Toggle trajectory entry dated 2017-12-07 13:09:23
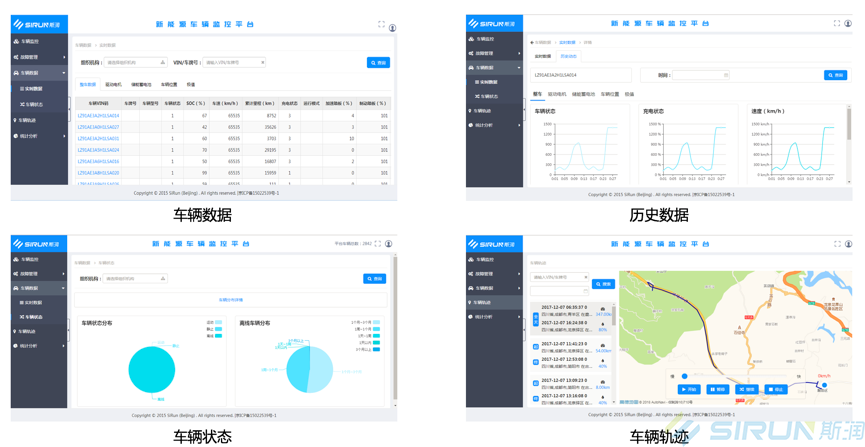This screenshot has width=865, height=447. 536,383
